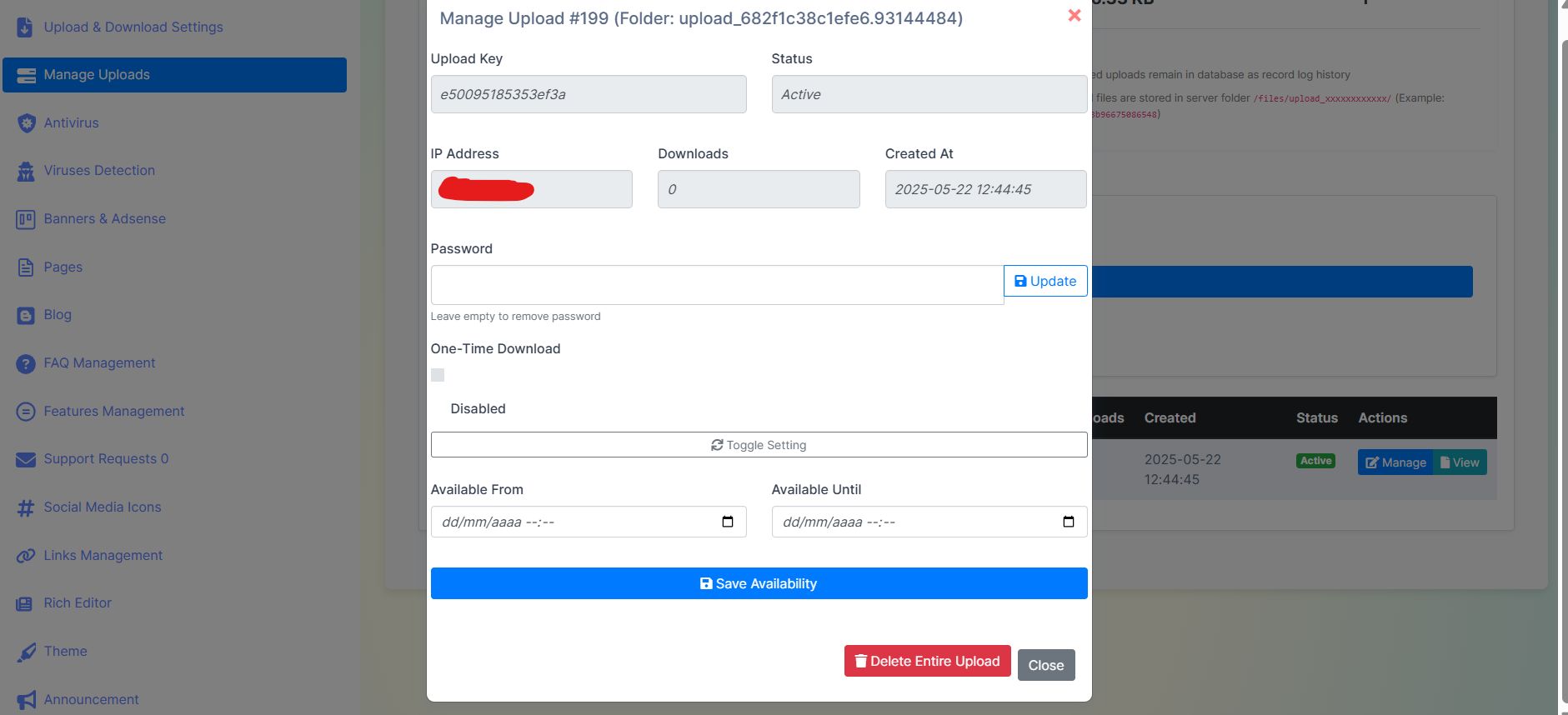
Task: Close the Manage Upload dialog with the red X
Action: click(1075, 16)
